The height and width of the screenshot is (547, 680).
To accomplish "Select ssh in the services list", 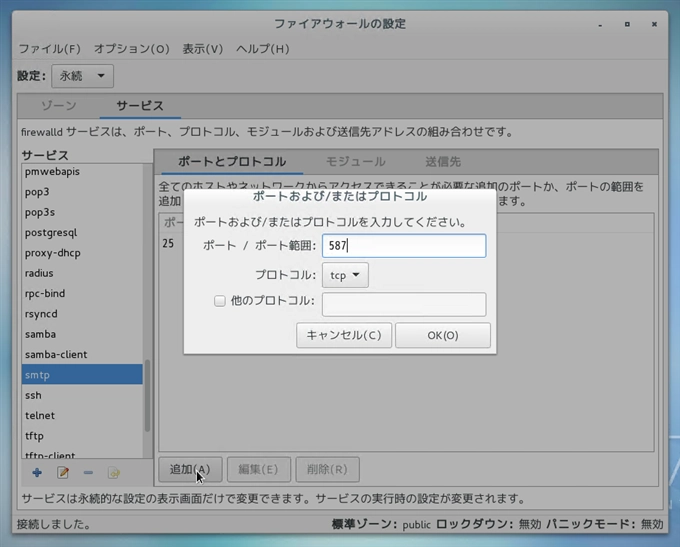I will click(82, 395).
